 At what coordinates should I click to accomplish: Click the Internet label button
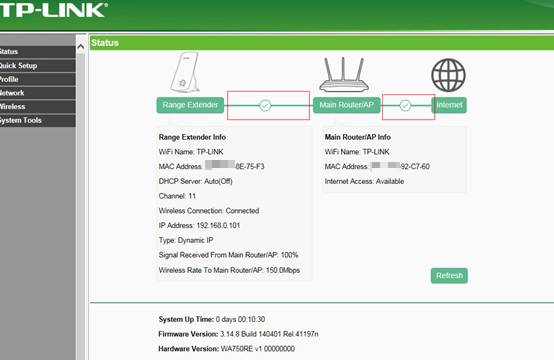(x=449, y=105)
